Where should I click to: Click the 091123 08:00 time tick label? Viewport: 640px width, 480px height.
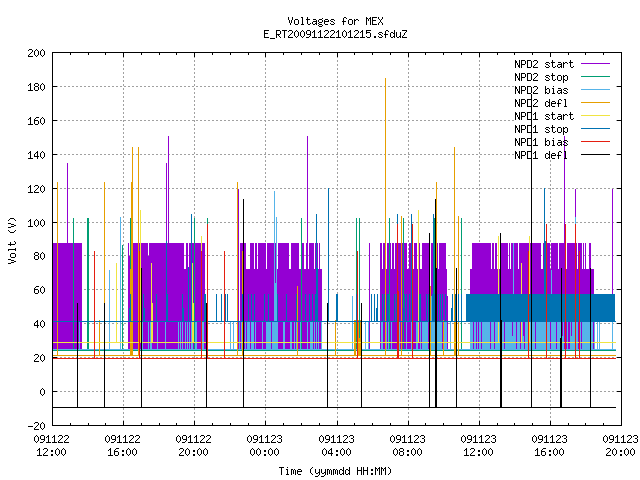point(407,446)
